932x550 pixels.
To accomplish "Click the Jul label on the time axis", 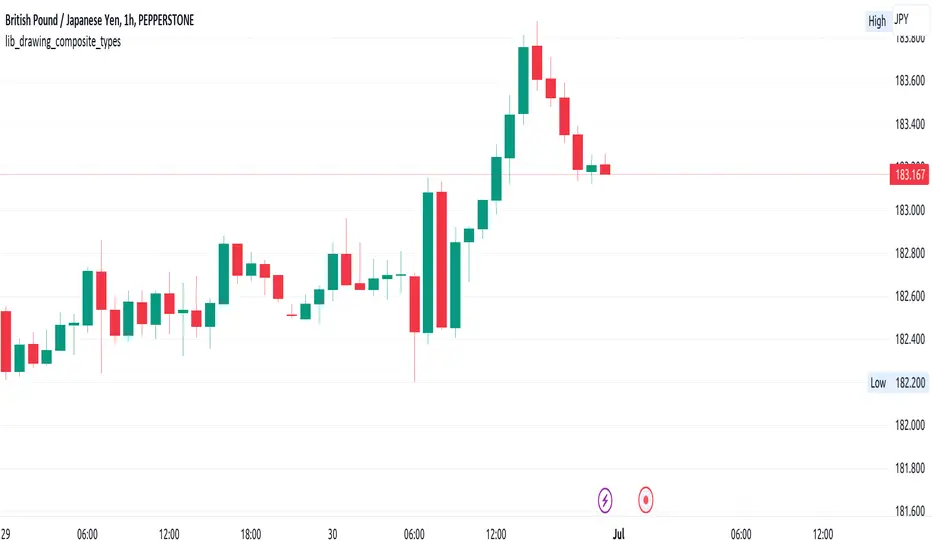I will [618, 534].
